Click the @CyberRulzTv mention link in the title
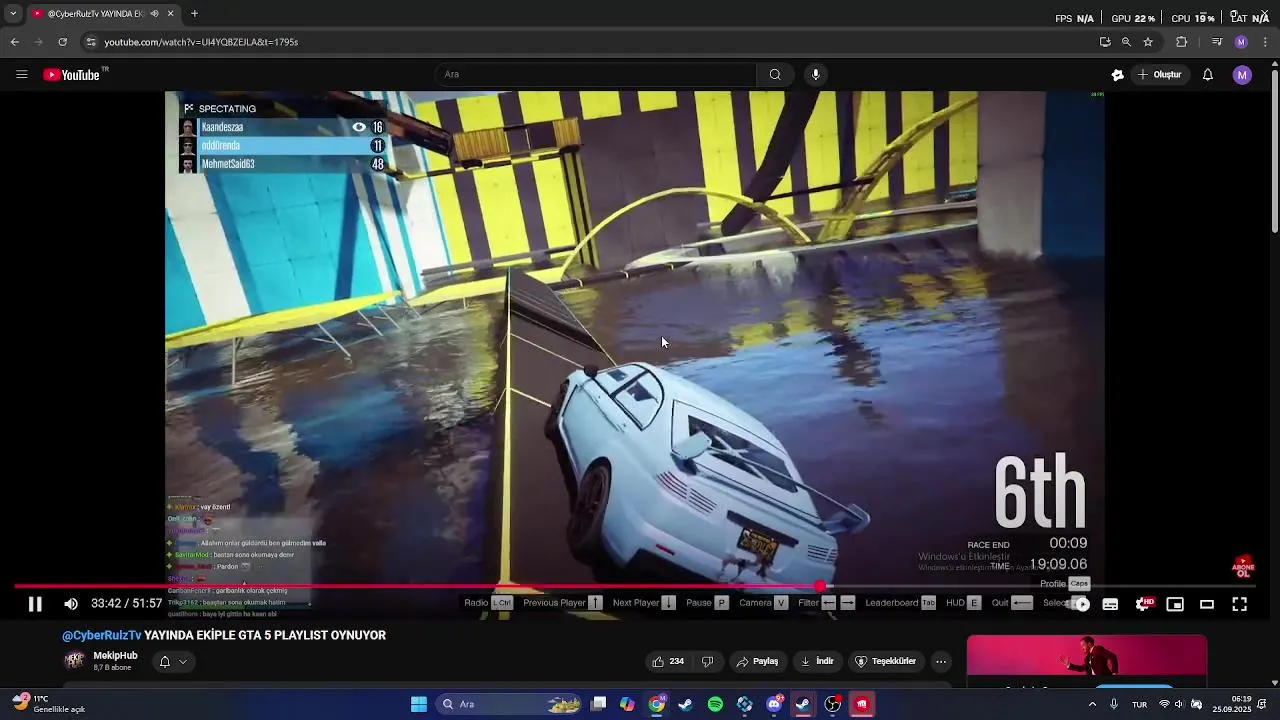The width and height of the screenshot is (1280, 720). [x=102, y=635]
